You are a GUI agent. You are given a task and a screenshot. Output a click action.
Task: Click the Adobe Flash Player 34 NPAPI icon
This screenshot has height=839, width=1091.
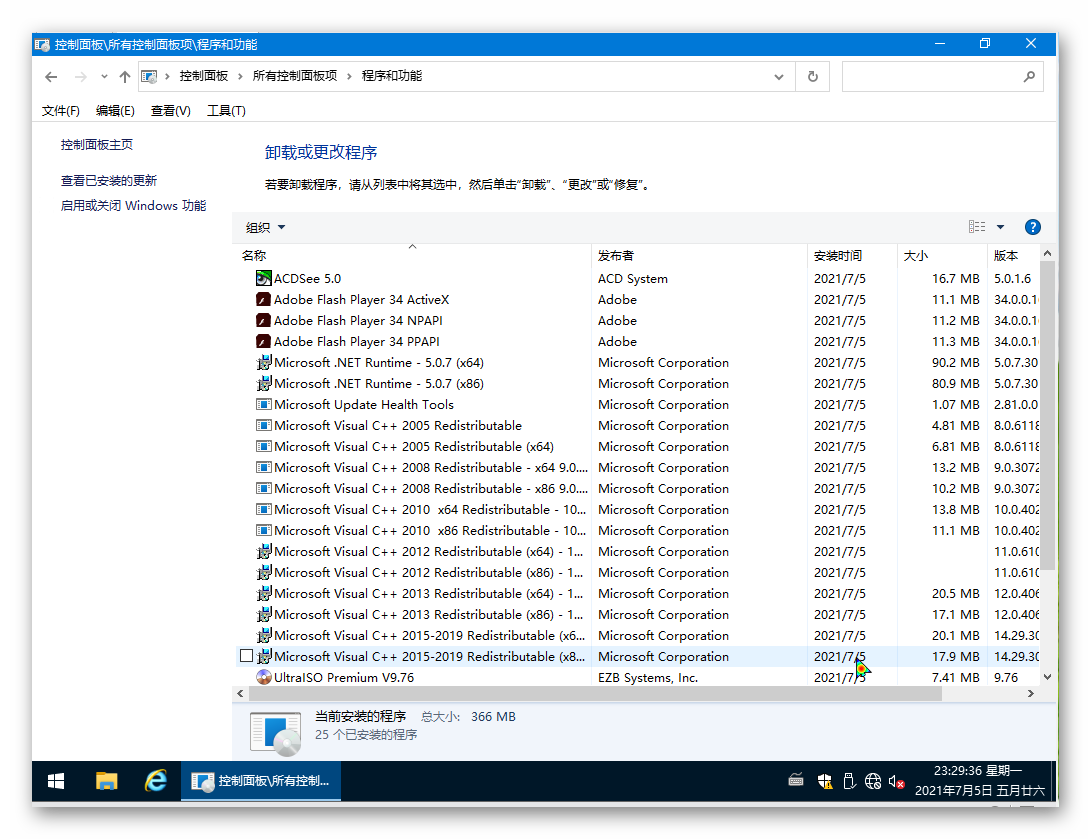click(x=264, y=320)
